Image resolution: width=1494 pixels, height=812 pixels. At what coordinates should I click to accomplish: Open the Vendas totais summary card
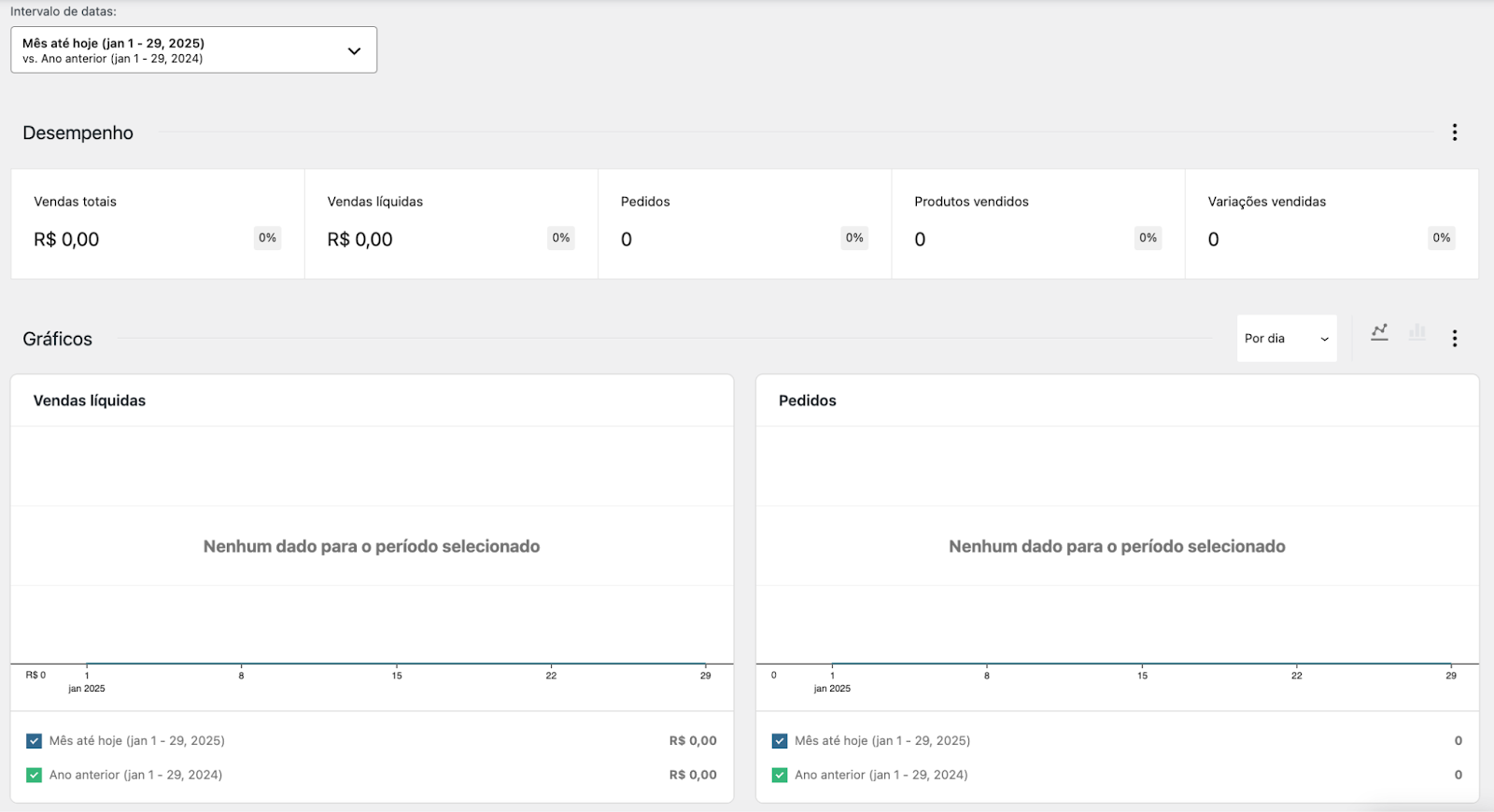coord(158,224)
